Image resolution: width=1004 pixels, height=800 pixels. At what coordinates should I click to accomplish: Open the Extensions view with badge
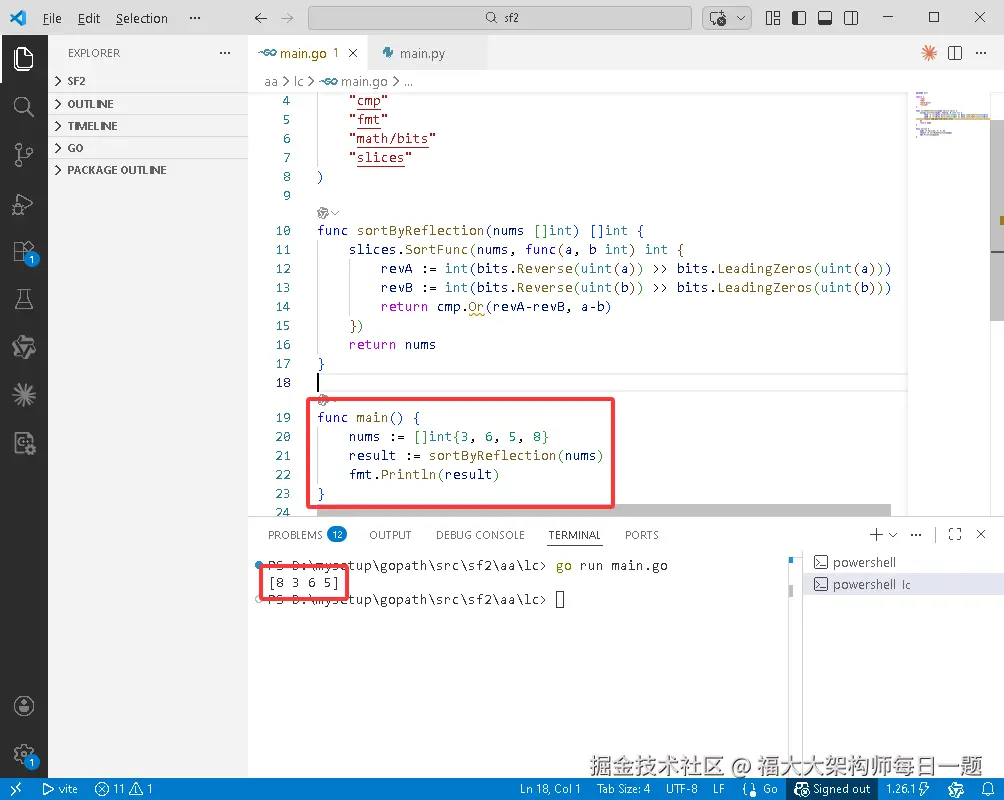[x=24, y=252]
